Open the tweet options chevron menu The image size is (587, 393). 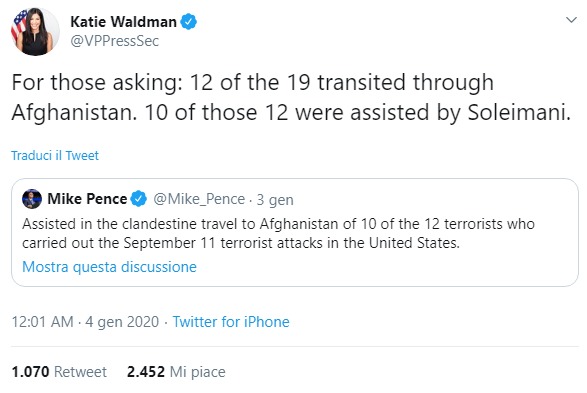click(x=571, y=20)
